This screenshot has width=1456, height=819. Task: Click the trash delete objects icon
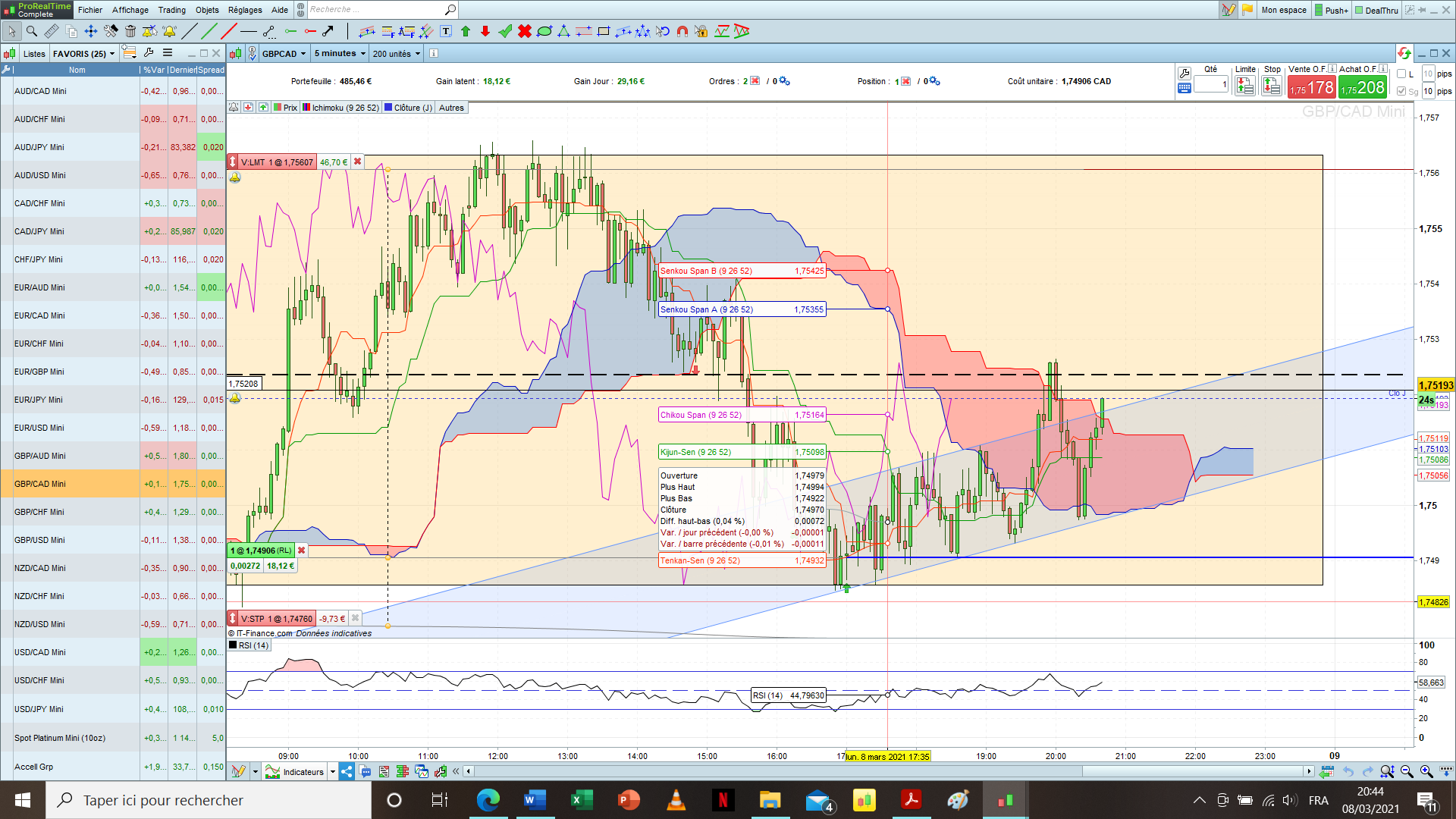click(130, 31)
